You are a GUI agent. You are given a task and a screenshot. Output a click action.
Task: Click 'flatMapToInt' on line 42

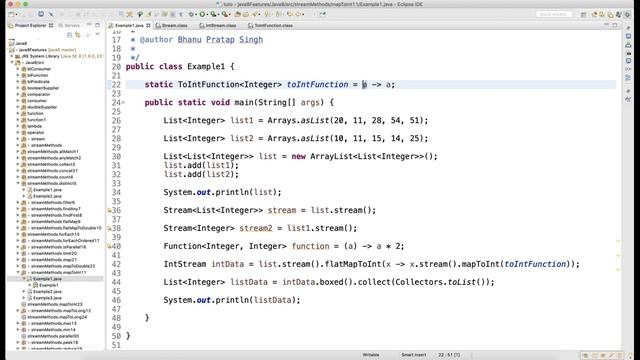(353, 264)
